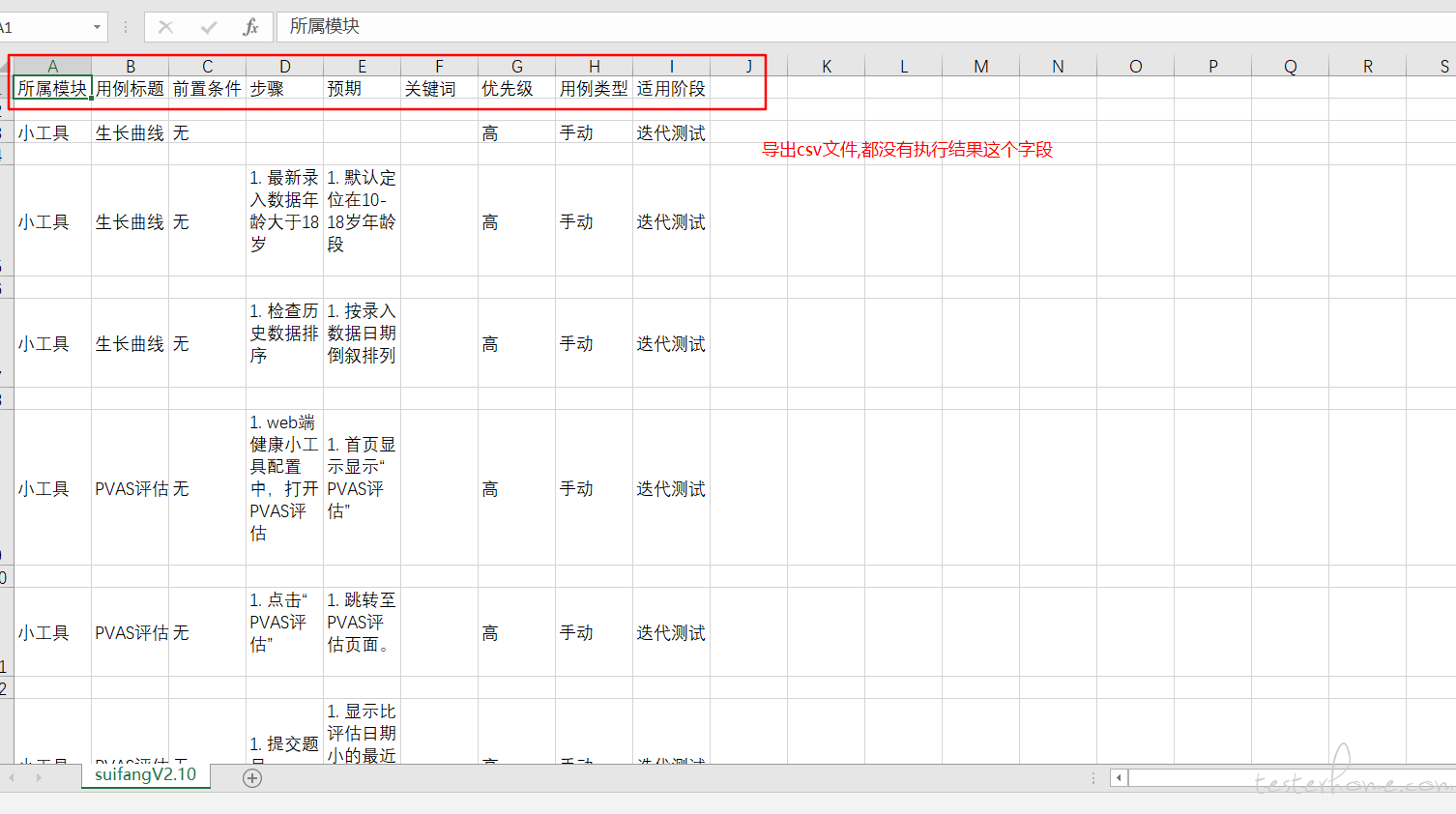Screen dimensions: 1456x814
Task: Click the red note about csv export
Action: tap(907, 150)
